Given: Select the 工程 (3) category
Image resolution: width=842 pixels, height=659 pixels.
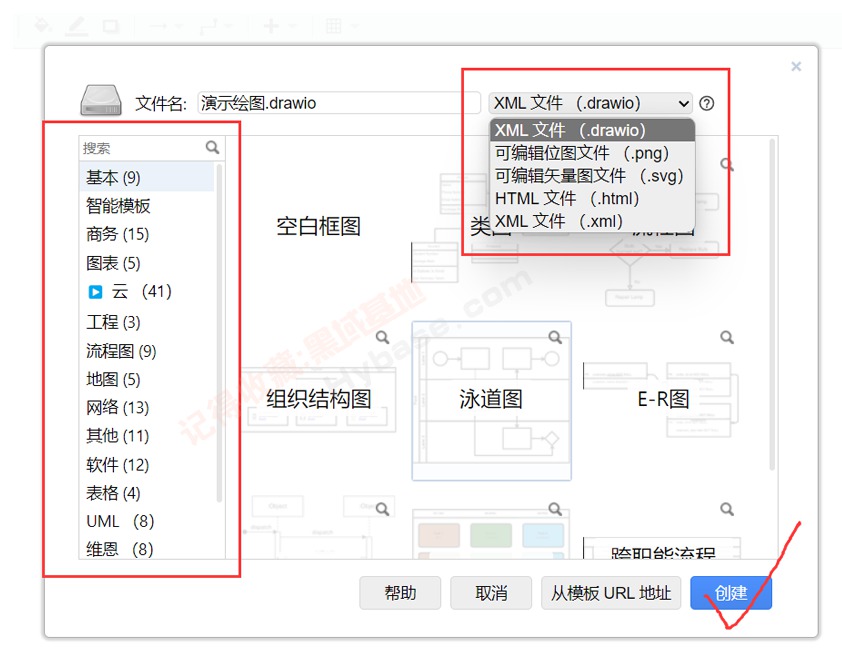Looking at the screenshot, I should (147, 322).
